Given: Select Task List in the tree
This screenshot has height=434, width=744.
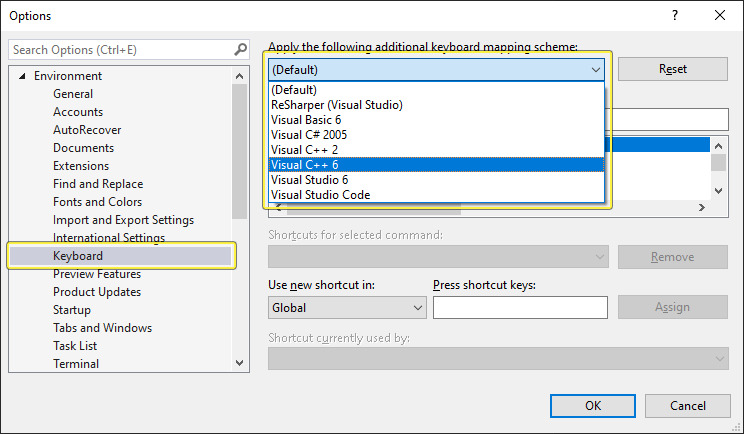Looking at the screenshot, I should click(75, 346).
